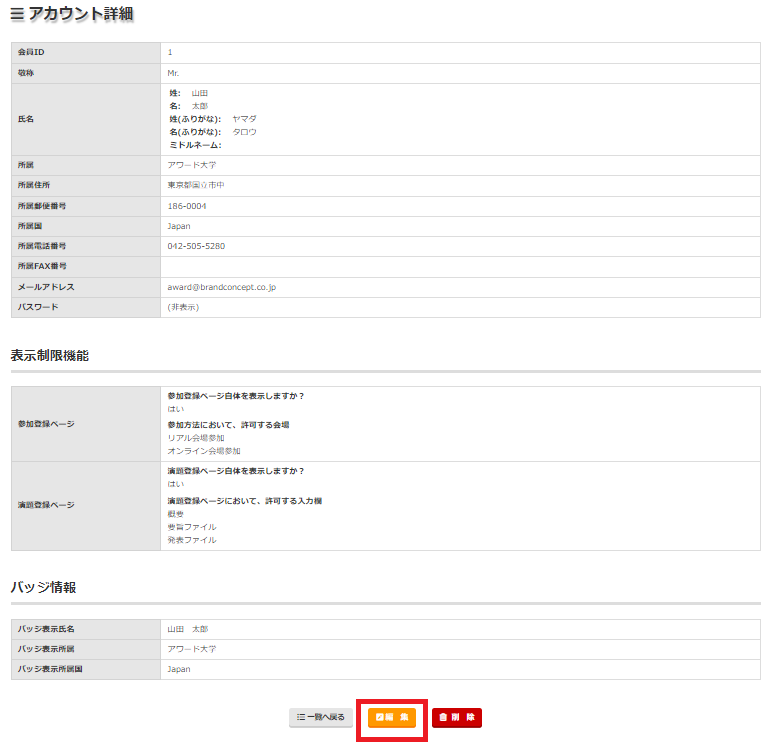773x743 pixels.
Task: Click the バッジ情報 section heading
Action: pos(43,587)
